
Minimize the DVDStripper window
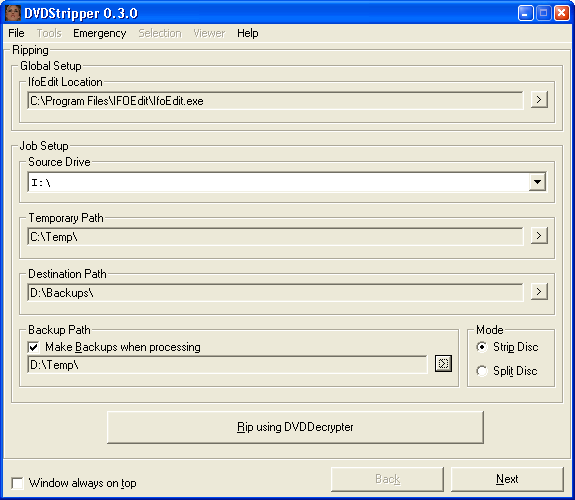[x=525, y=13]
